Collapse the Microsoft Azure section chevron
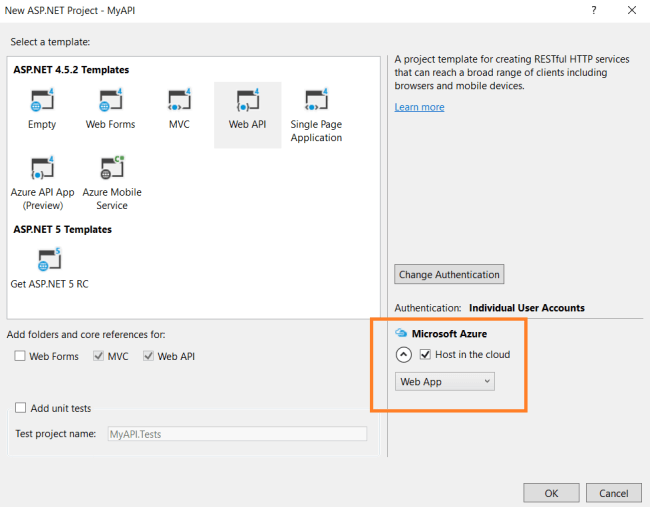The width and height of the screenshot is (650, 507). [x=404, y=355]
